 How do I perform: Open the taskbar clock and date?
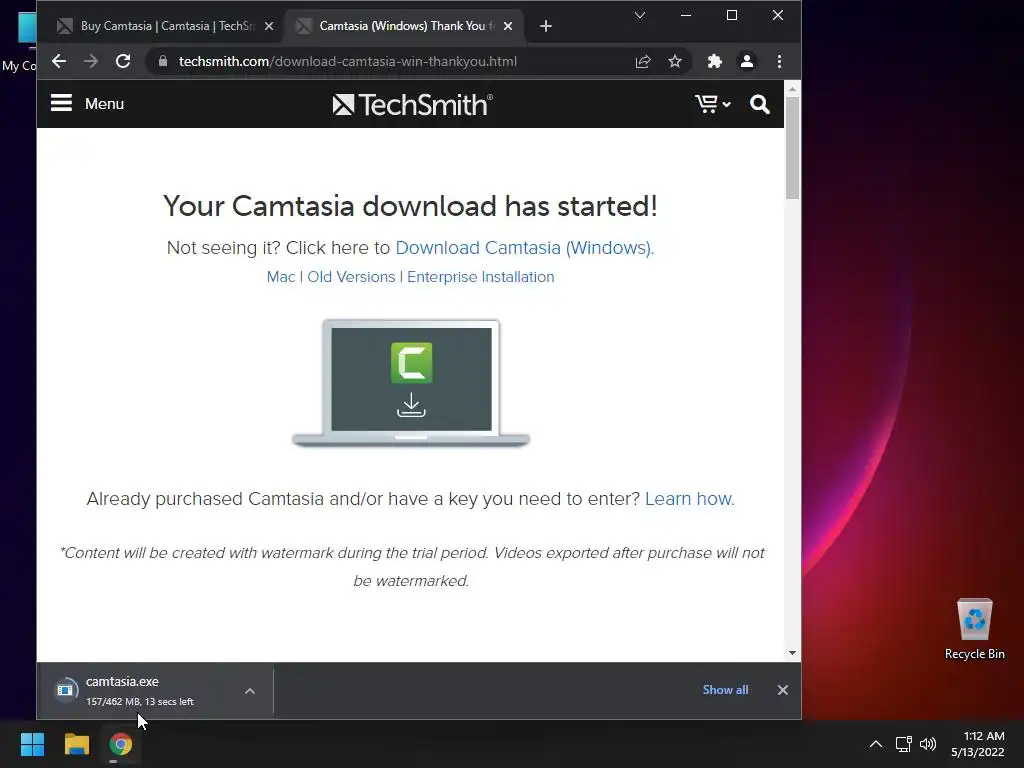pyautogui.click(x=978, y=744)
